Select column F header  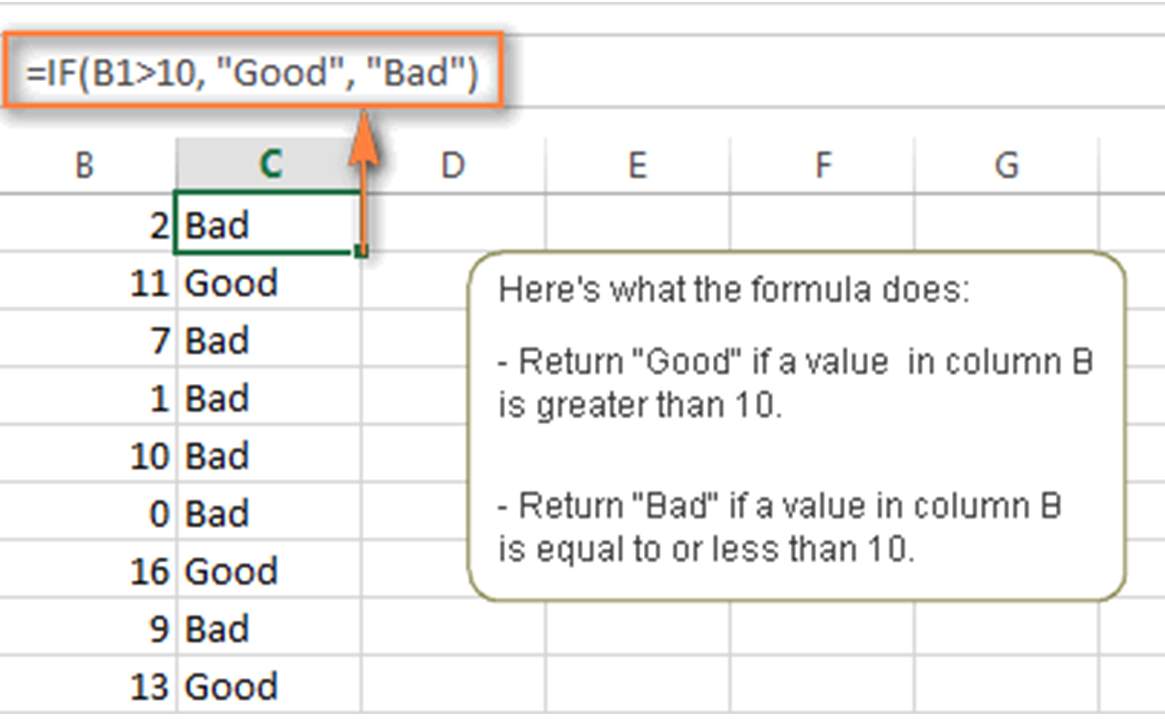[822, 163]
